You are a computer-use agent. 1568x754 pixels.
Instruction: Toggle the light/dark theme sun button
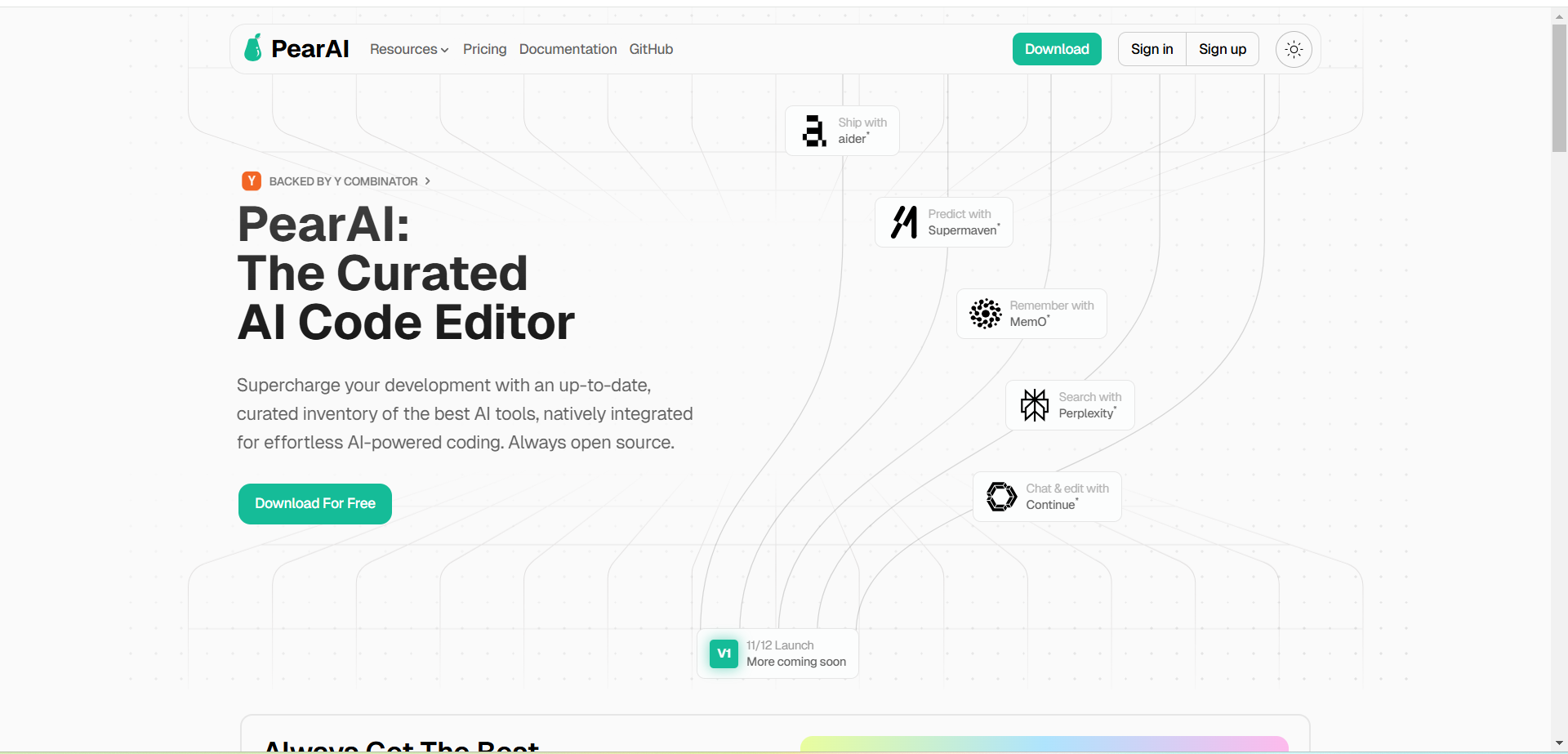pos(1294,50)
